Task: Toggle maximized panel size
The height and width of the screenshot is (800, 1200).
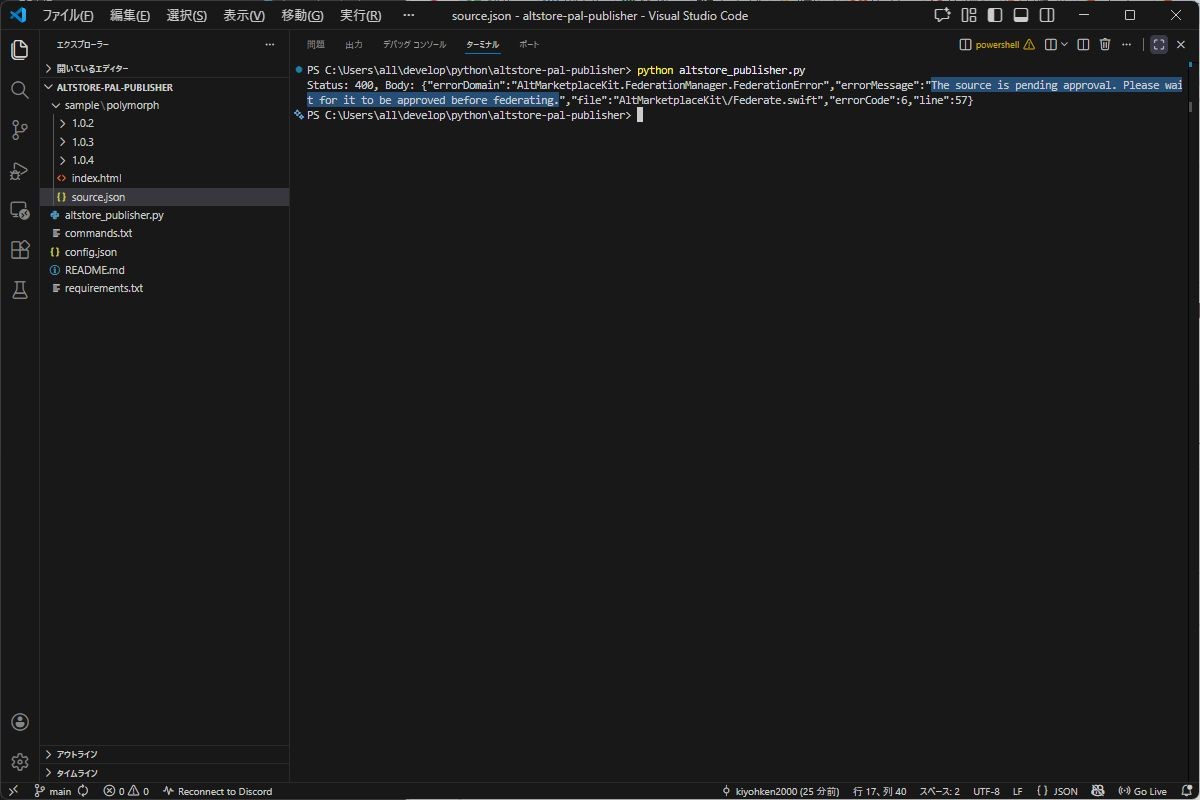Action: [1159, 45]
